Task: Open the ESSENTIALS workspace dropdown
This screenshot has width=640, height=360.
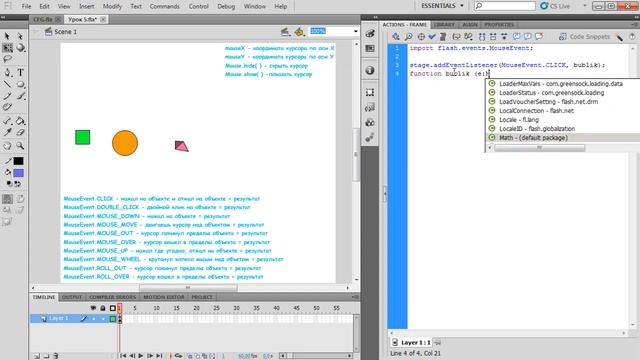Action: pyautogui.click(x=442, y=6)
